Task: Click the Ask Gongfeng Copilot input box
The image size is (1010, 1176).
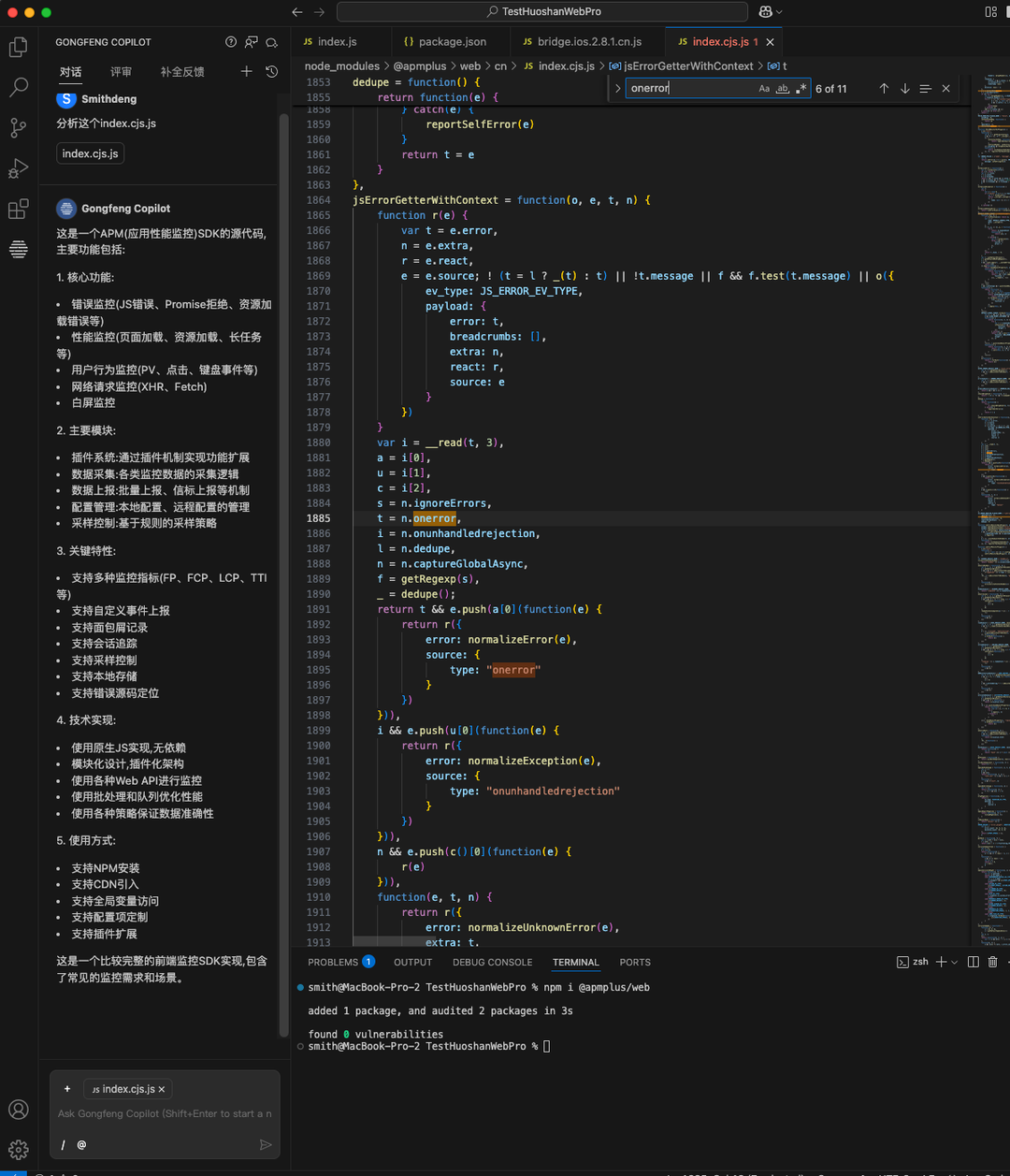Action: (165, 1114)
